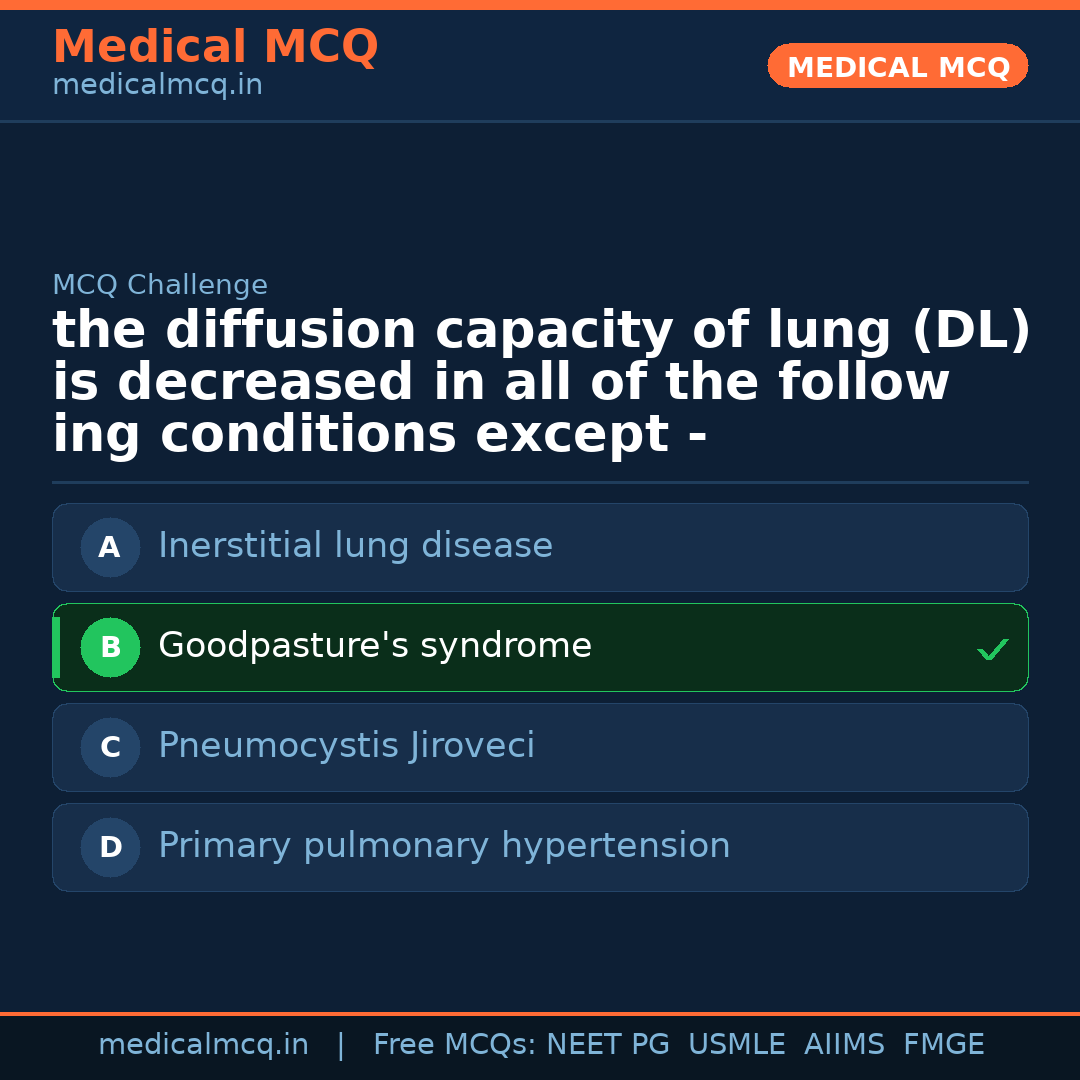Select answer Inerstitial lung disease
This screenshot has height=1080, width=1080.
pos(355,546)
